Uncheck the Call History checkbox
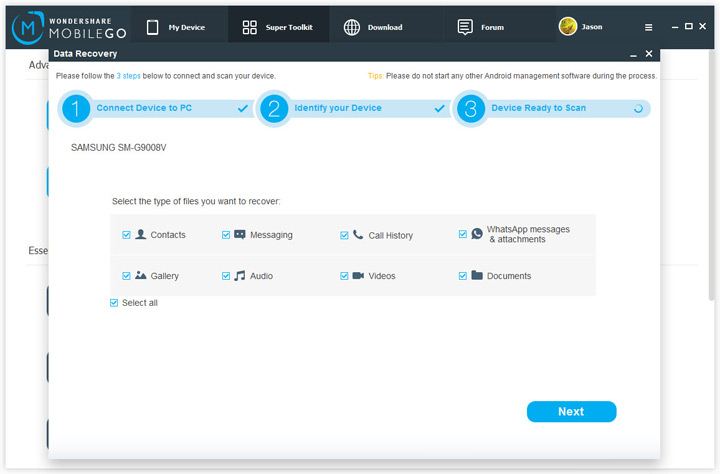The height and width of the screenshot is (474, 720). (344, 235)
